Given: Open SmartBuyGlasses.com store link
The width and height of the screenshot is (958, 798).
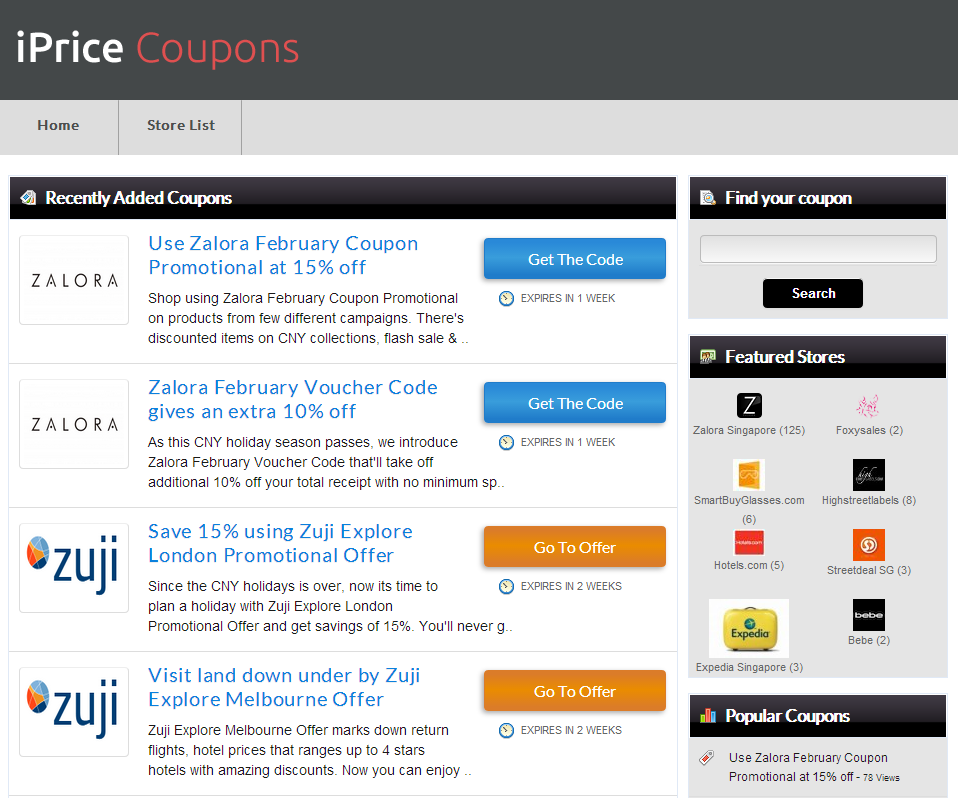Looking at the screenshot, I should point(749,510).
